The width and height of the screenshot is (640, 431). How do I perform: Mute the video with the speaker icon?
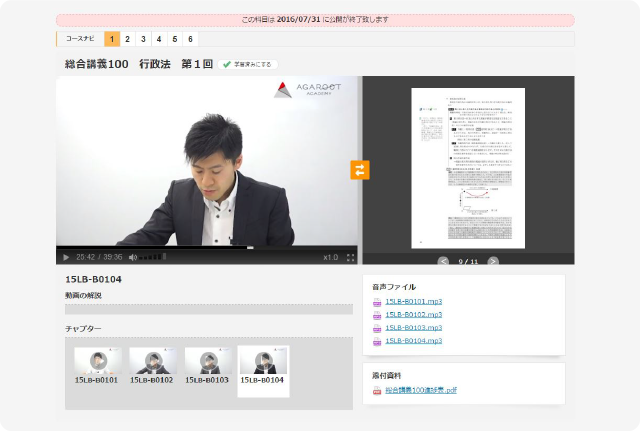[133, 257]
